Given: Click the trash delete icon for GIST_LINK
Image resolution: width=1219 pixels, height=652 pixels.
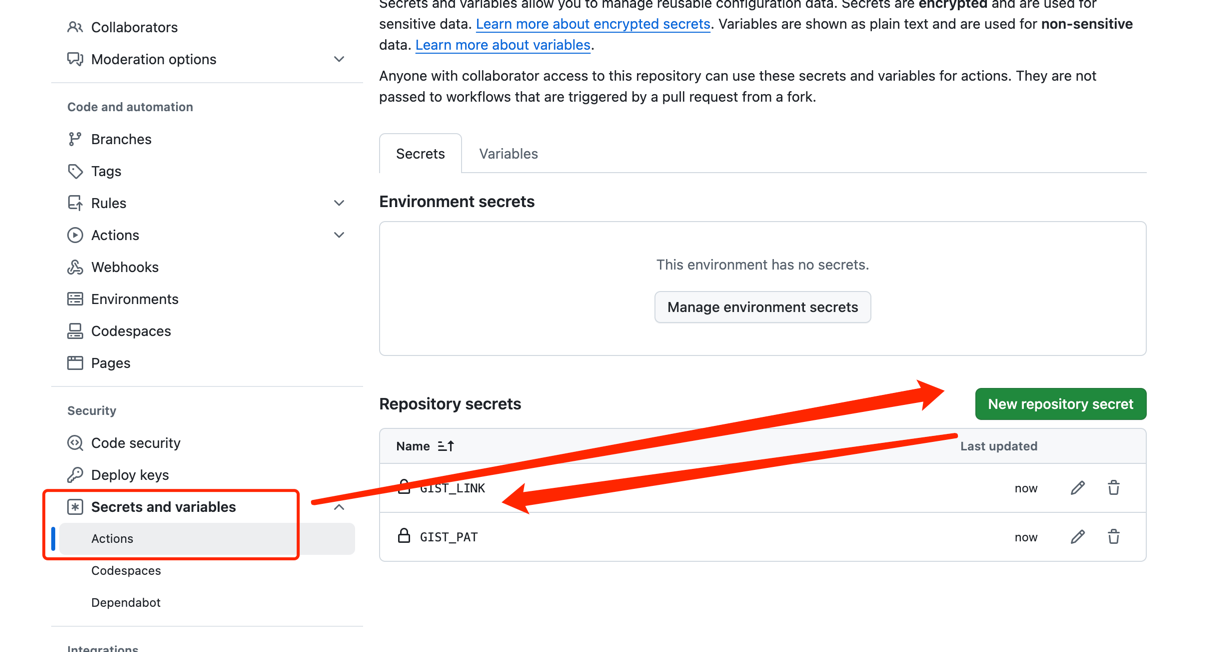Looking at the screenshot, I should click(x=1113, y=488).
